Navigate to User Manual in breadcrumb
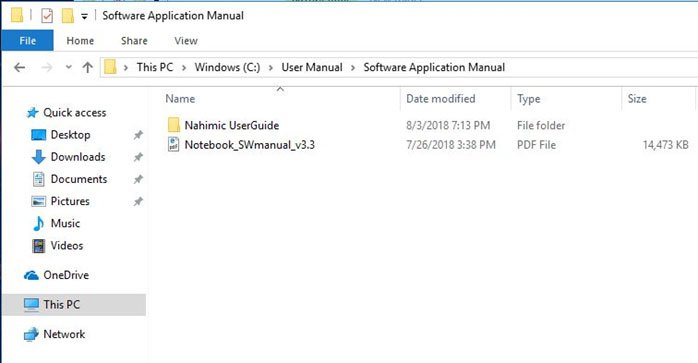Viewport: 698px width, 363px height. coord(312,67)
